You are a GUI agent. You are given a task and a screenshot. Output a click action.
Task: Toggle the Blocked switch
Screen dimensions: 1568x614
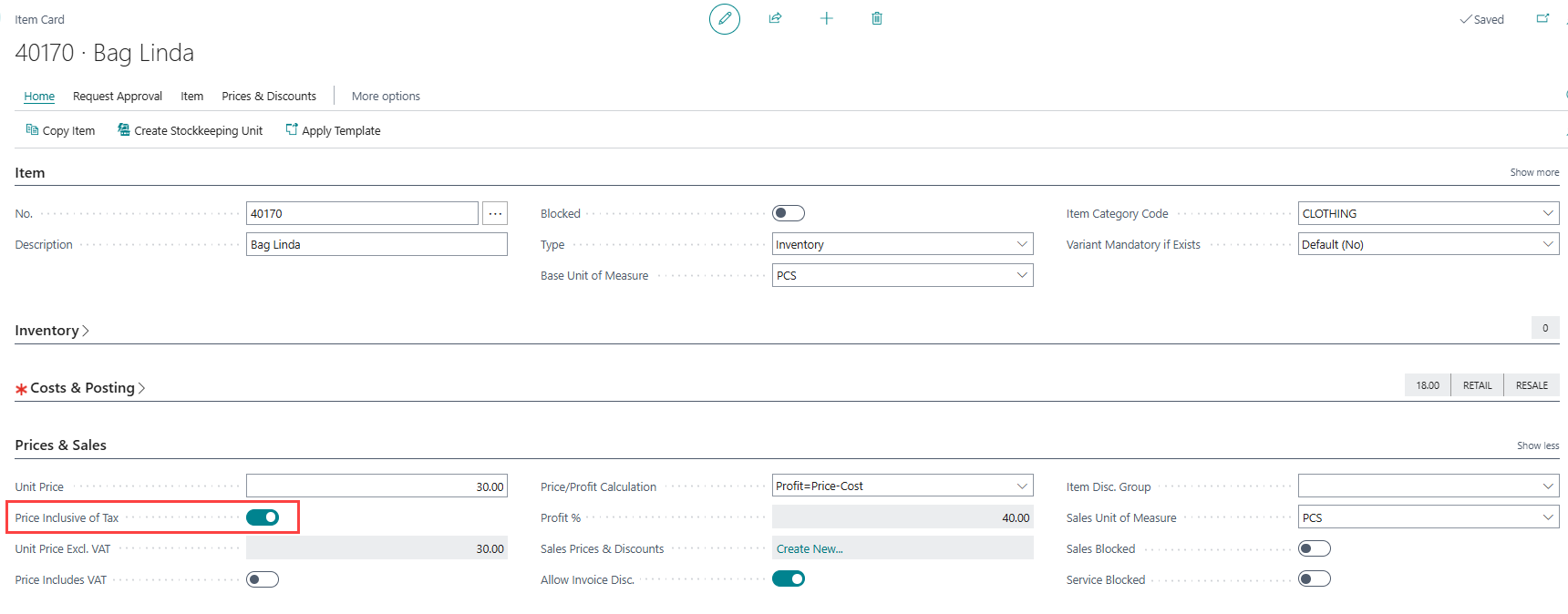click(x=788, y=213)
